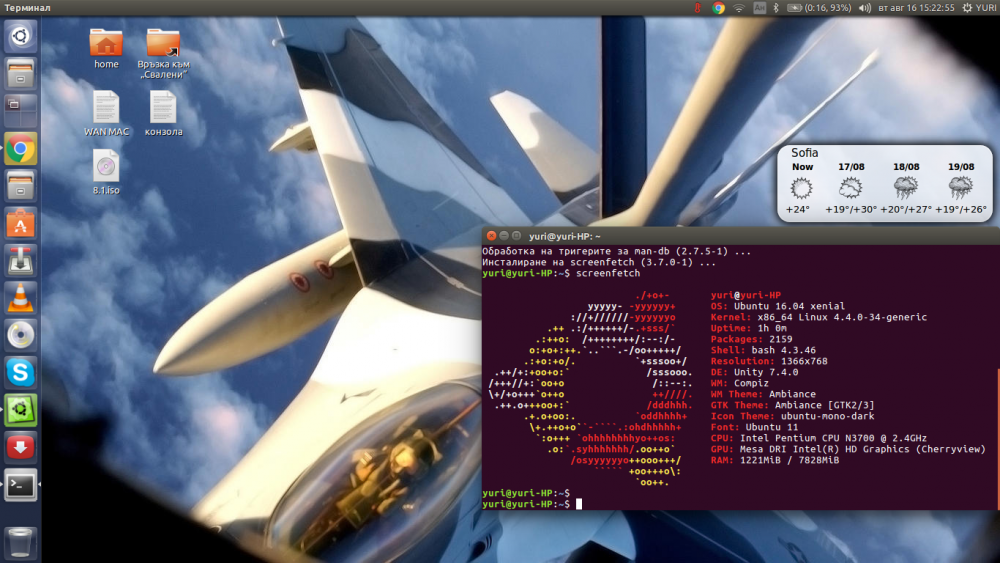Select the home folder desktop icon
The width and height of the screenshot is (1000, 563).
pos(106,48)
